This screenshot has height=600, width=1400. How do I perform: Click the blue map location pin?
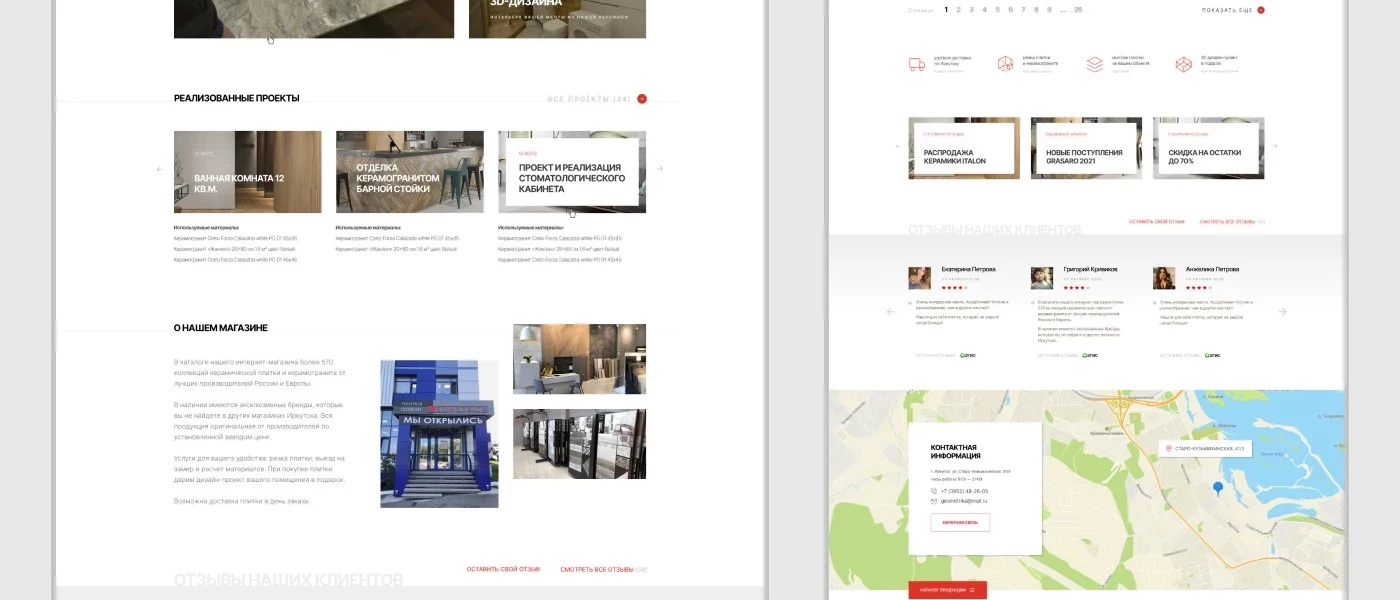tap(1217, 488)
